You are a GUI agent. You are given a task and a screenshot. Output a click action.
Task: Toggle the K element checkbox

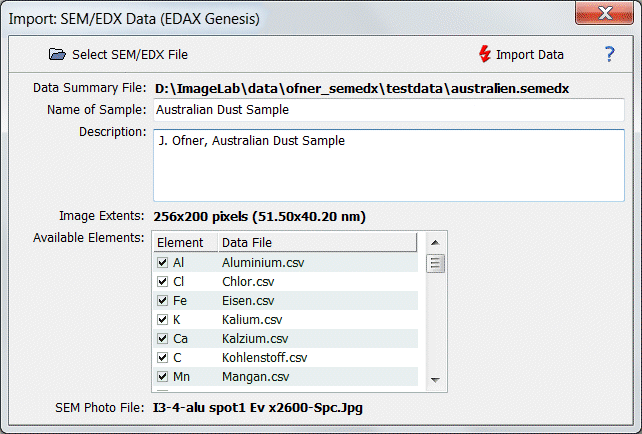click(163, 320)
